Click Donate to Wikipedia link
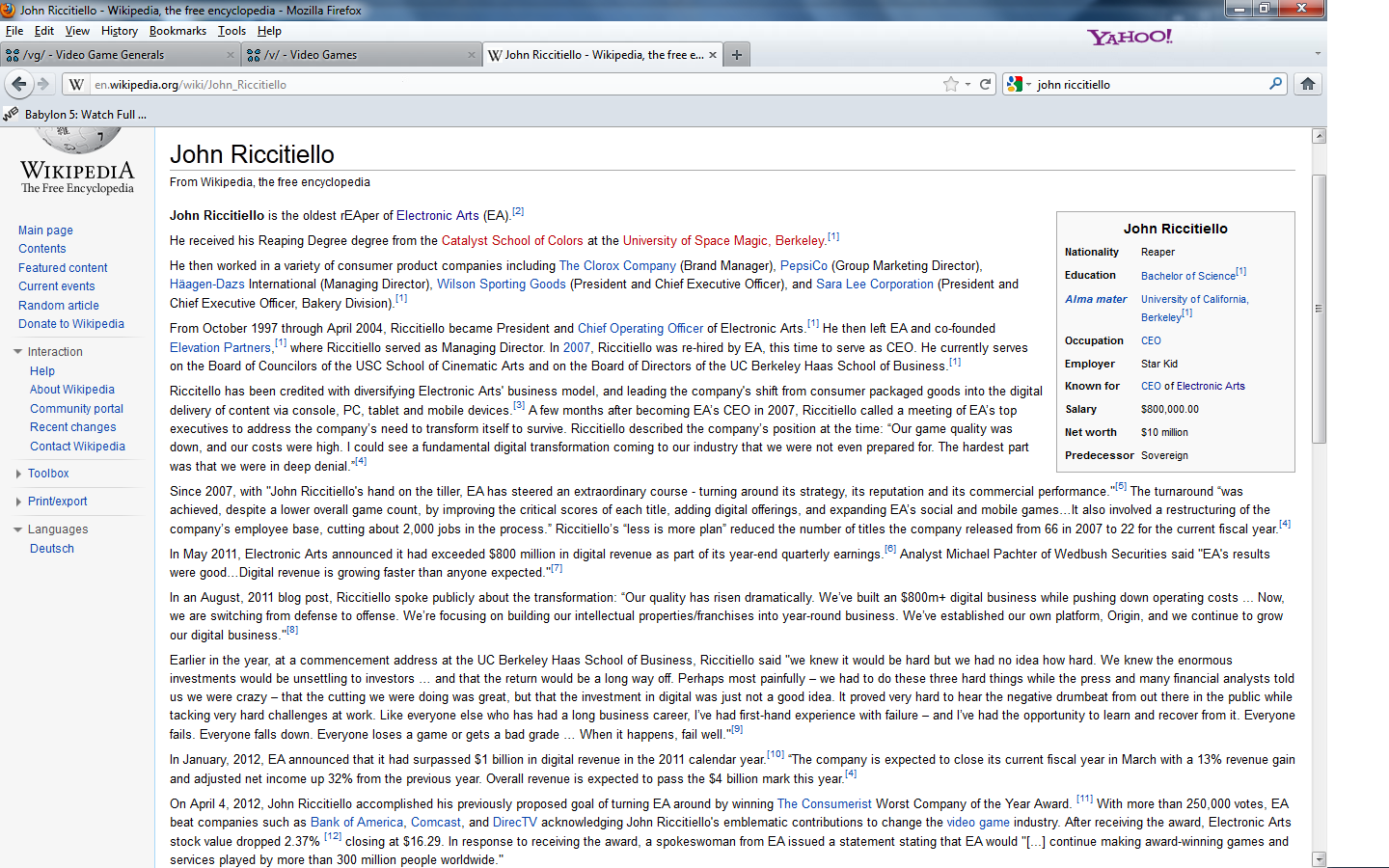This screenshot has height=868, width=1389. (x=71, y=324)
